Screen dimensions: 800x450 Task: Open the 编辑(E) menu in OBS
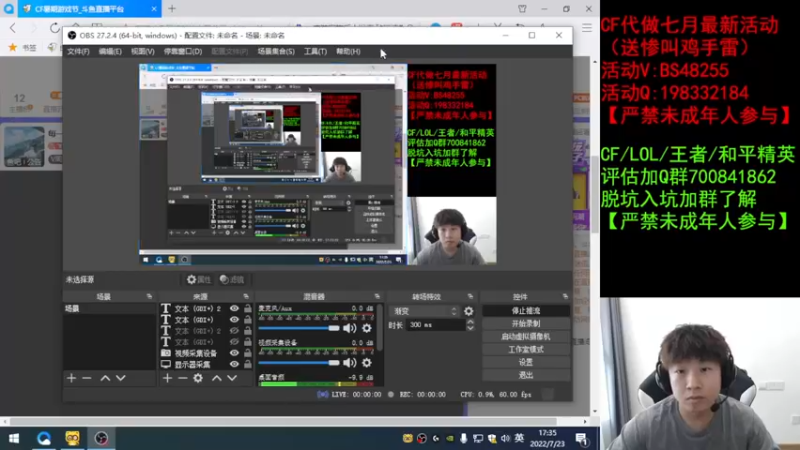(x=110, y=52)
